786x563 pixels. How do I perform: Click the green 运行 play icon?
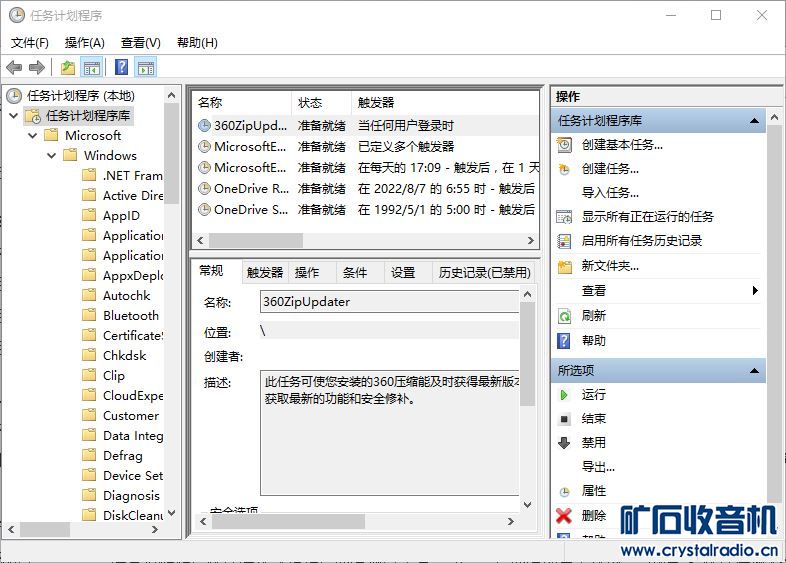564,395
